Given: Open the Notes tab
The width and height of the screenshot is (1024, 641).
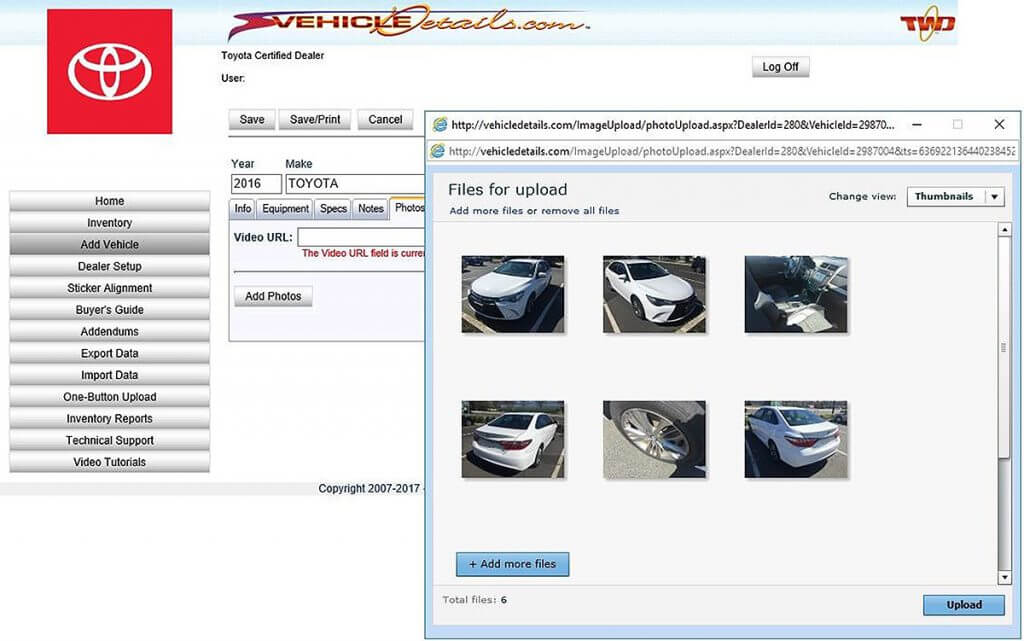Looking at the screenshot, I should click(370, 208).
